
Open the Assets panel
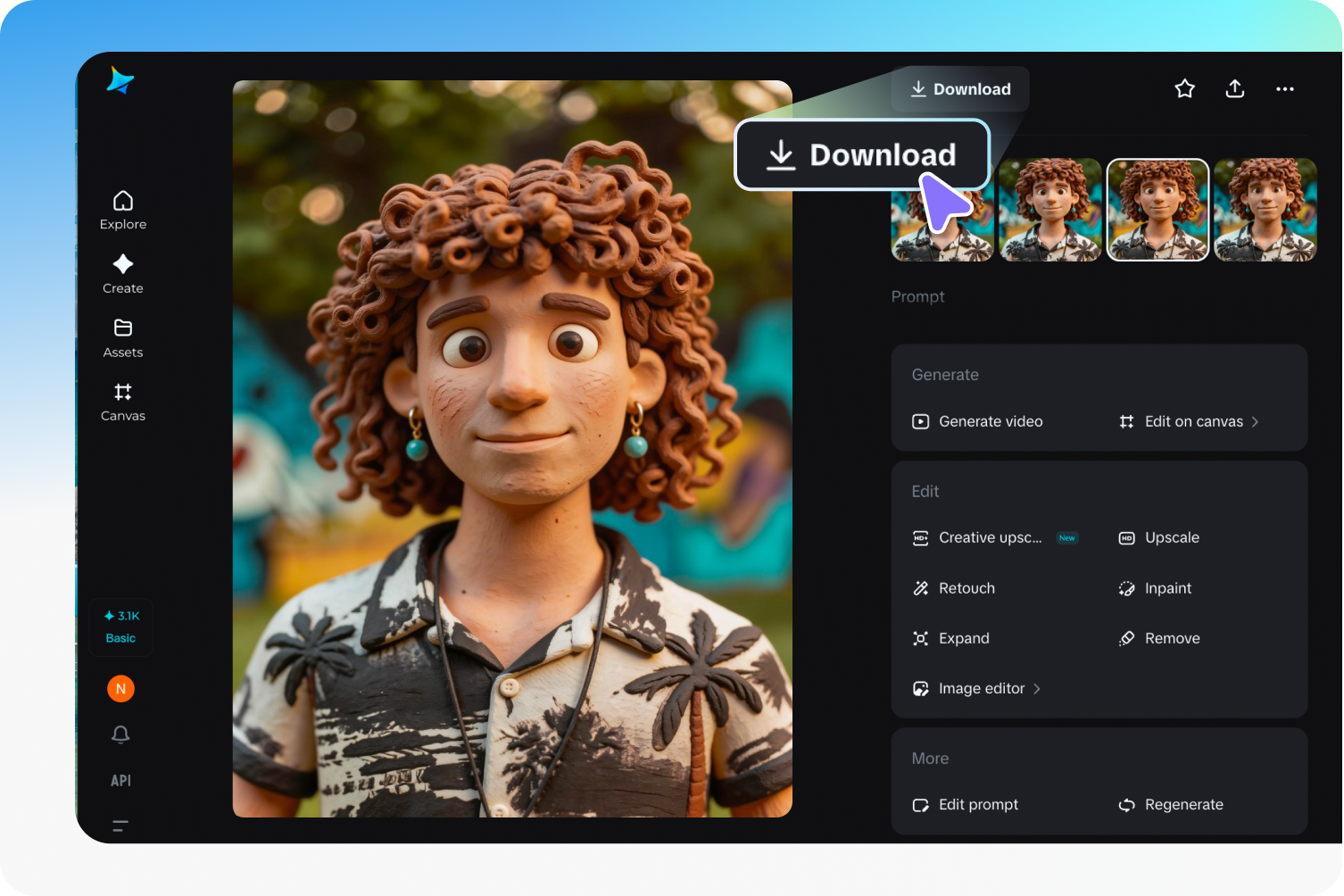coord(122,337)
